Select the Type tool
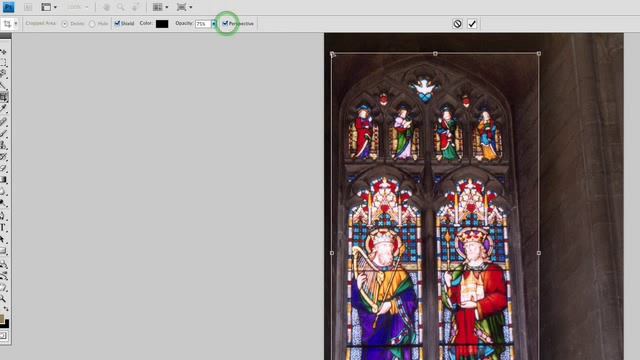 click(x=3, y=228)
